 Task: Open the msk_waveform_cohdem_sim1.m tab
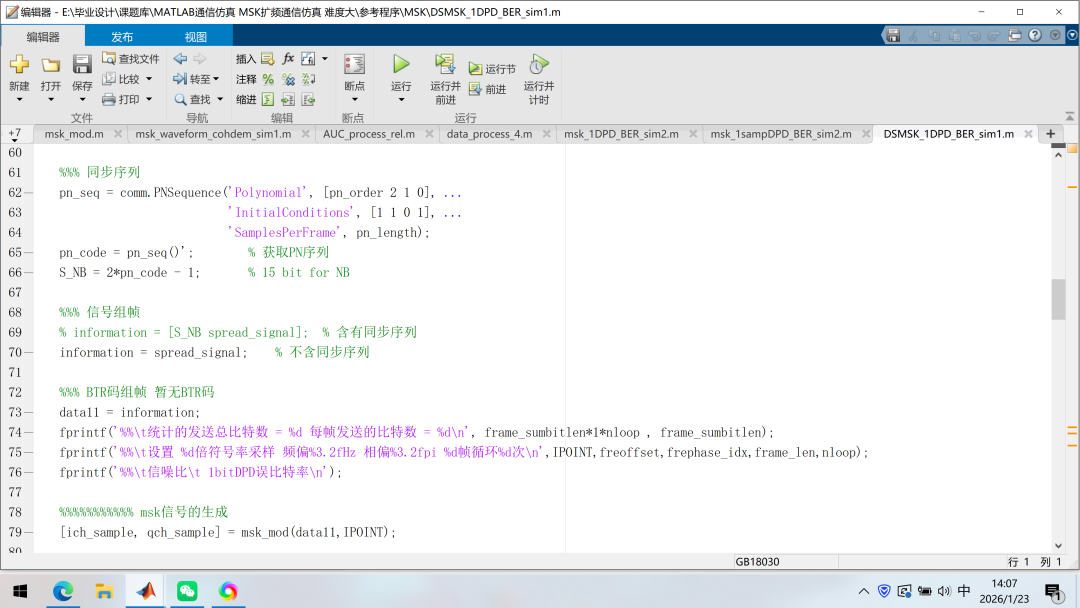(x=213, y=134)
